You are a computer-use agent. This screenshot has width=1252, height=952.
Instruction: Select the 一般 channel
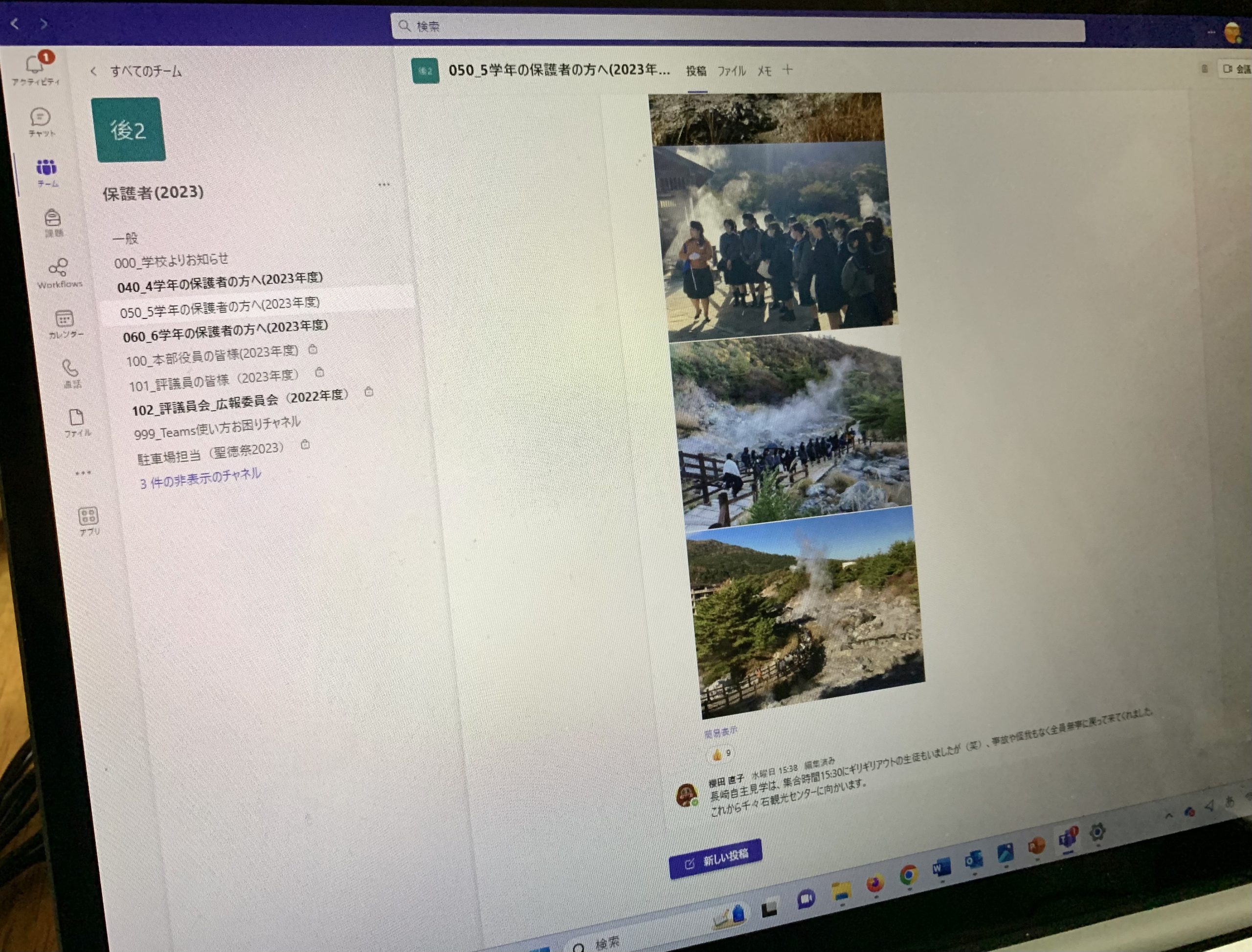[x=125, y=239]
